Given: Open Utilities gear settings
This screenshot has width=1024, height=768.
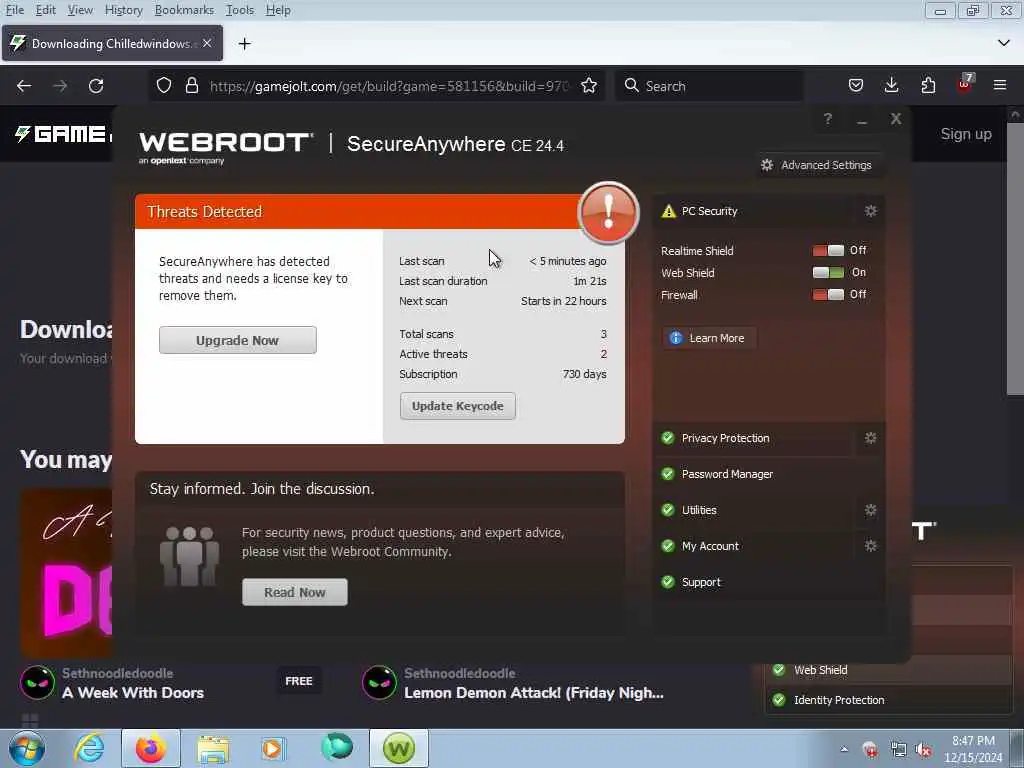Looking at the screenshot, I should [871, 510].
